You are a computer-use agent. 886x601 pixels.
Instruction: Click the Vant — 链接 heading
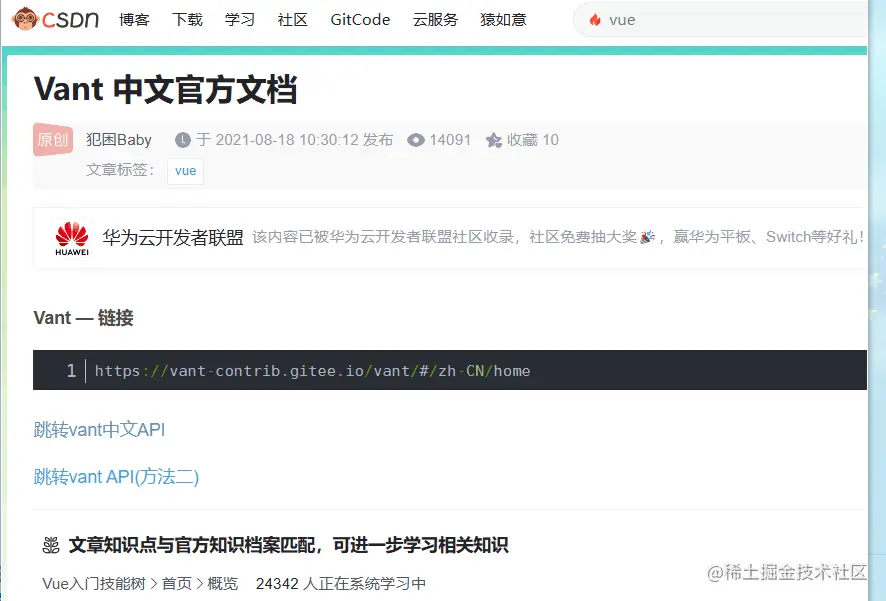[x=84, y=317]
